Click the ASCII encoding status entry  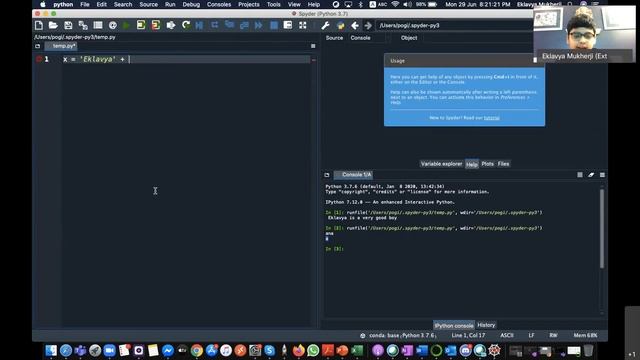507,336
